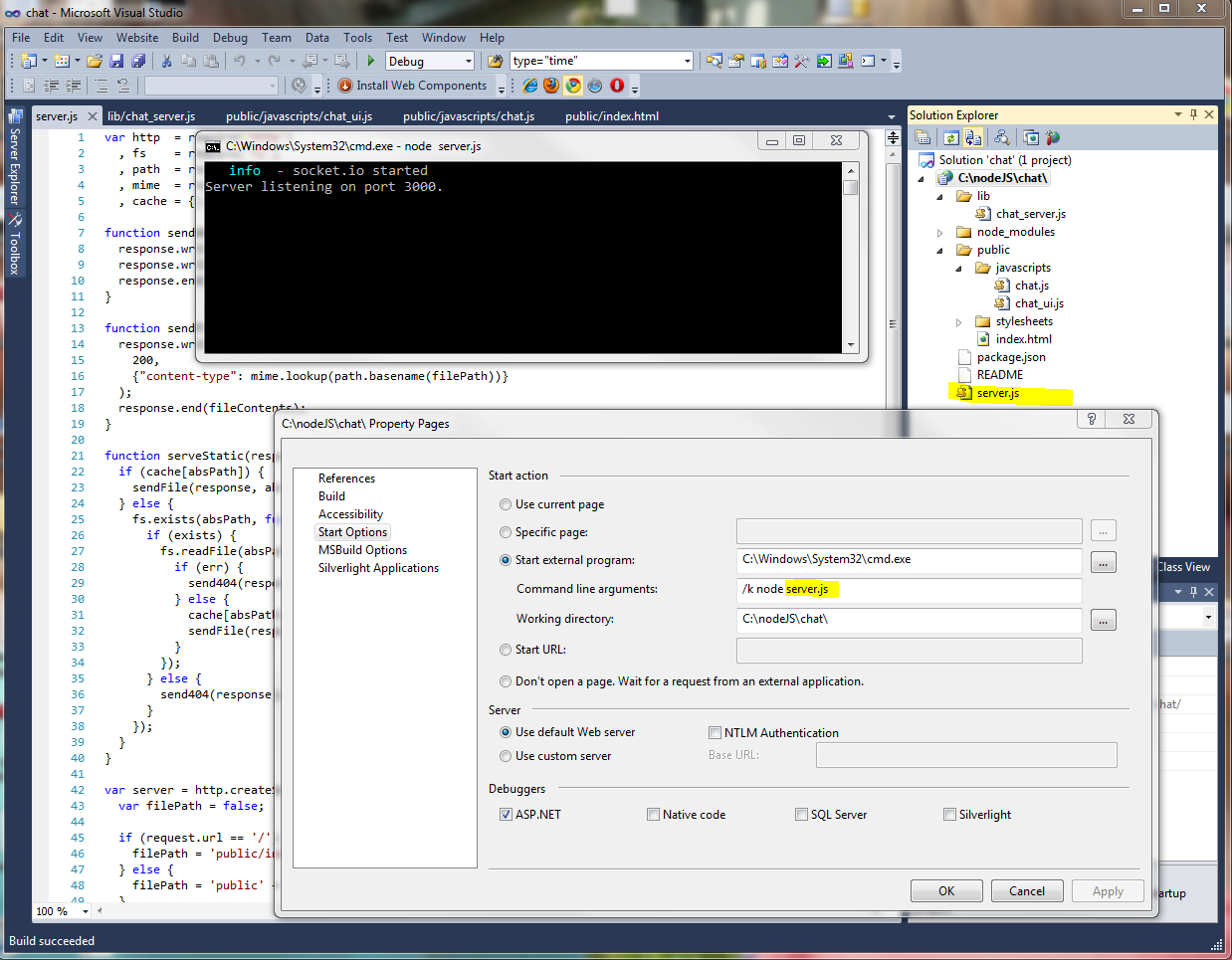Image resolution: width=1232 pixels, height=960 pixels.
Task: Select the Start URL radio button
Action: [x=506, y=650]
